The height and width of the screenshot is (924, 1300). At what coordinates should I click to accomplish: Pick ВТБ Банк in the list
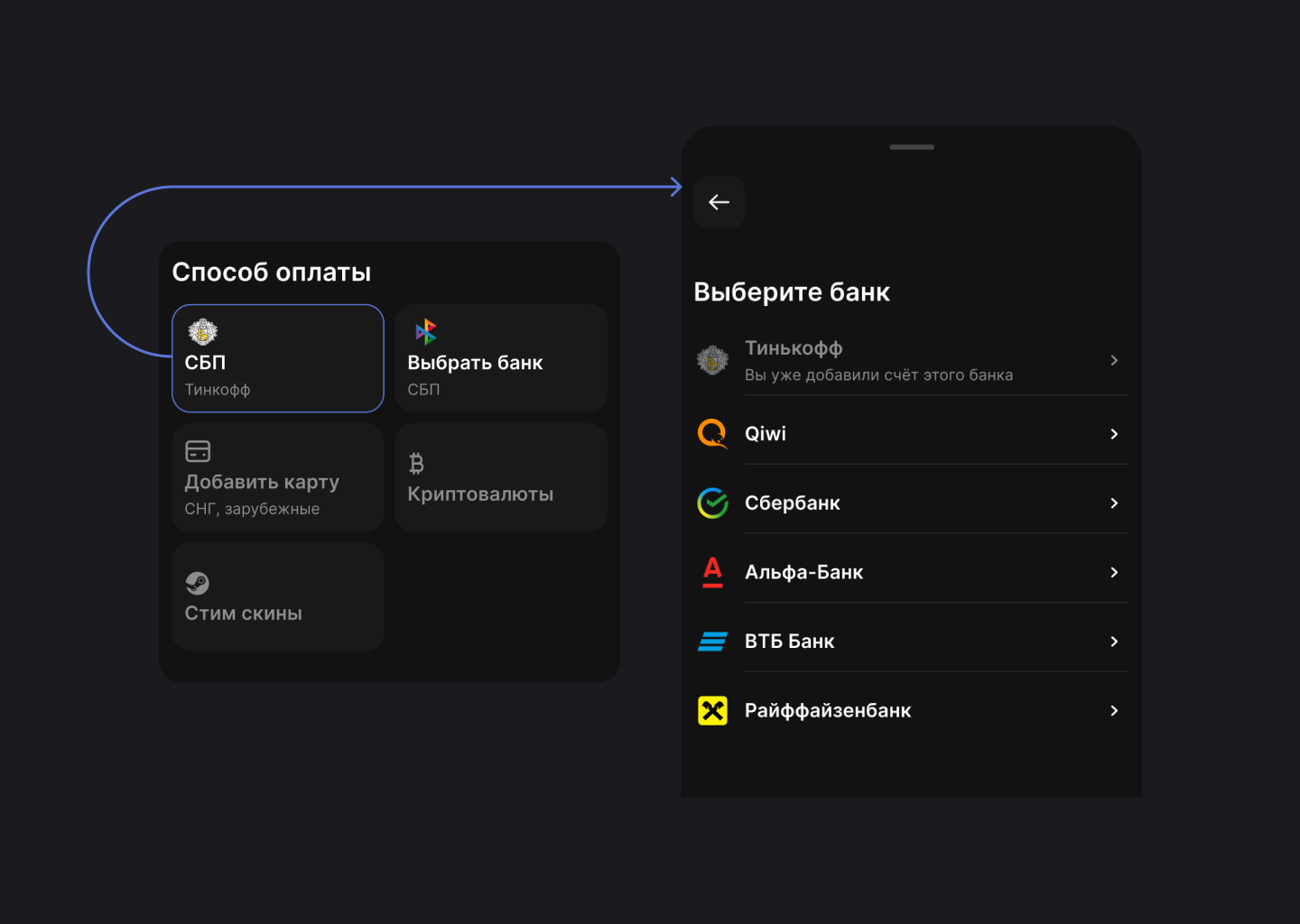pyautogui.click(x=790, y=642)
